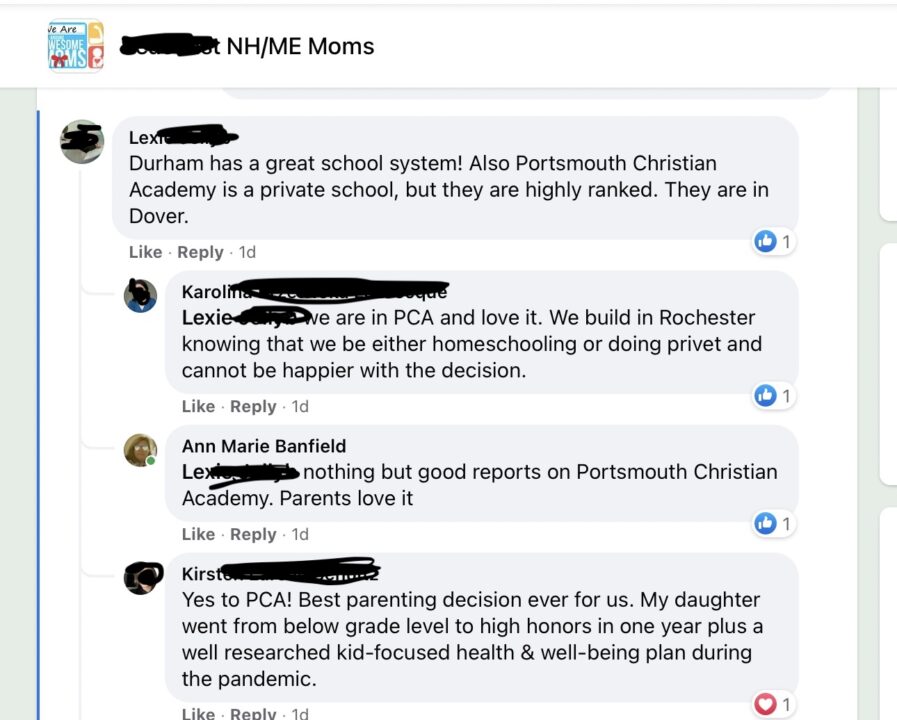
Task: Open Lexie's profile picture
Action: point(82,142)
